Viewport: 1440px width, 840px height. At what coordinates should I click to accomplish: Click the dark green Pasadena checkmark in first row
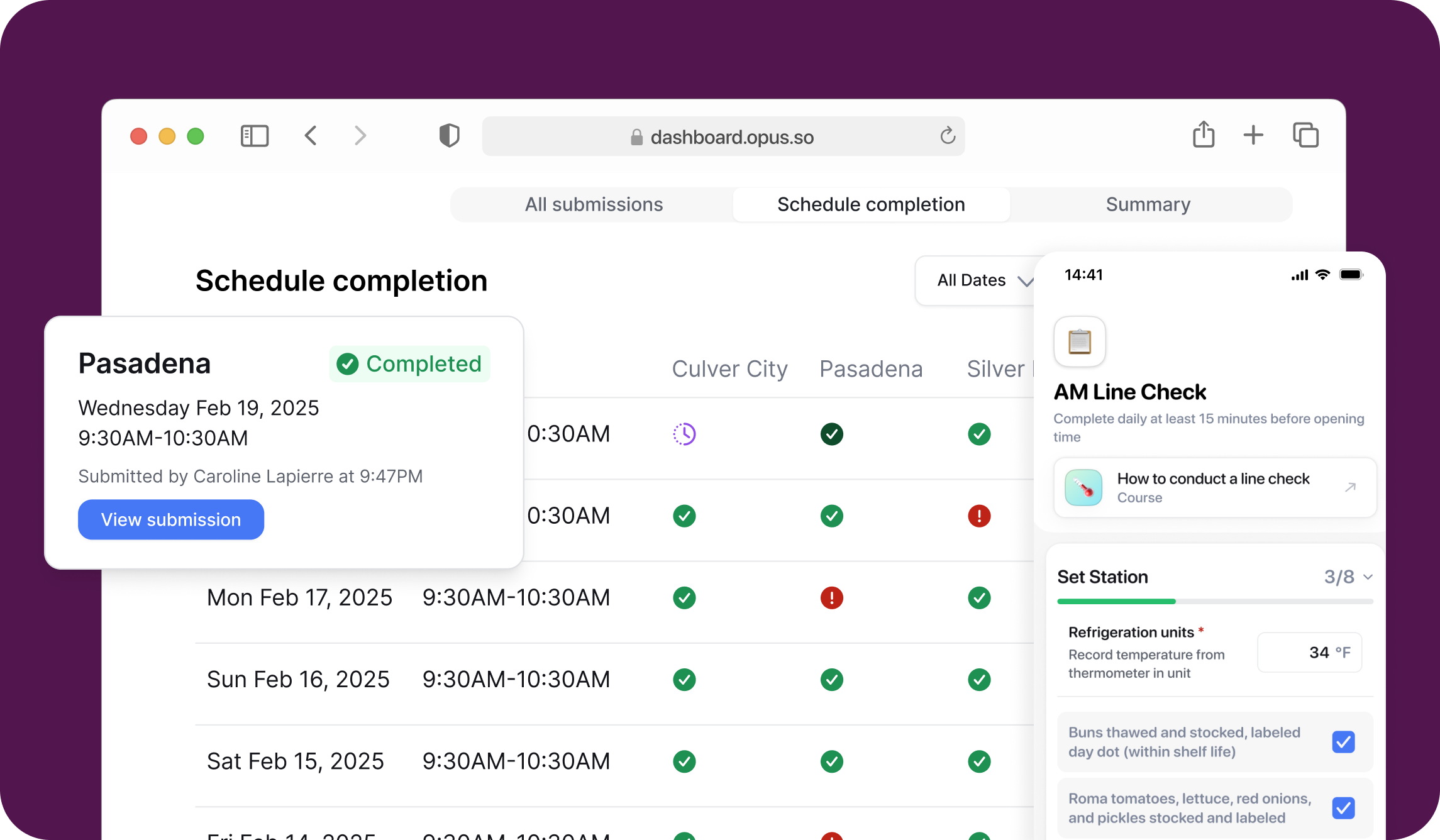(831, 434)
